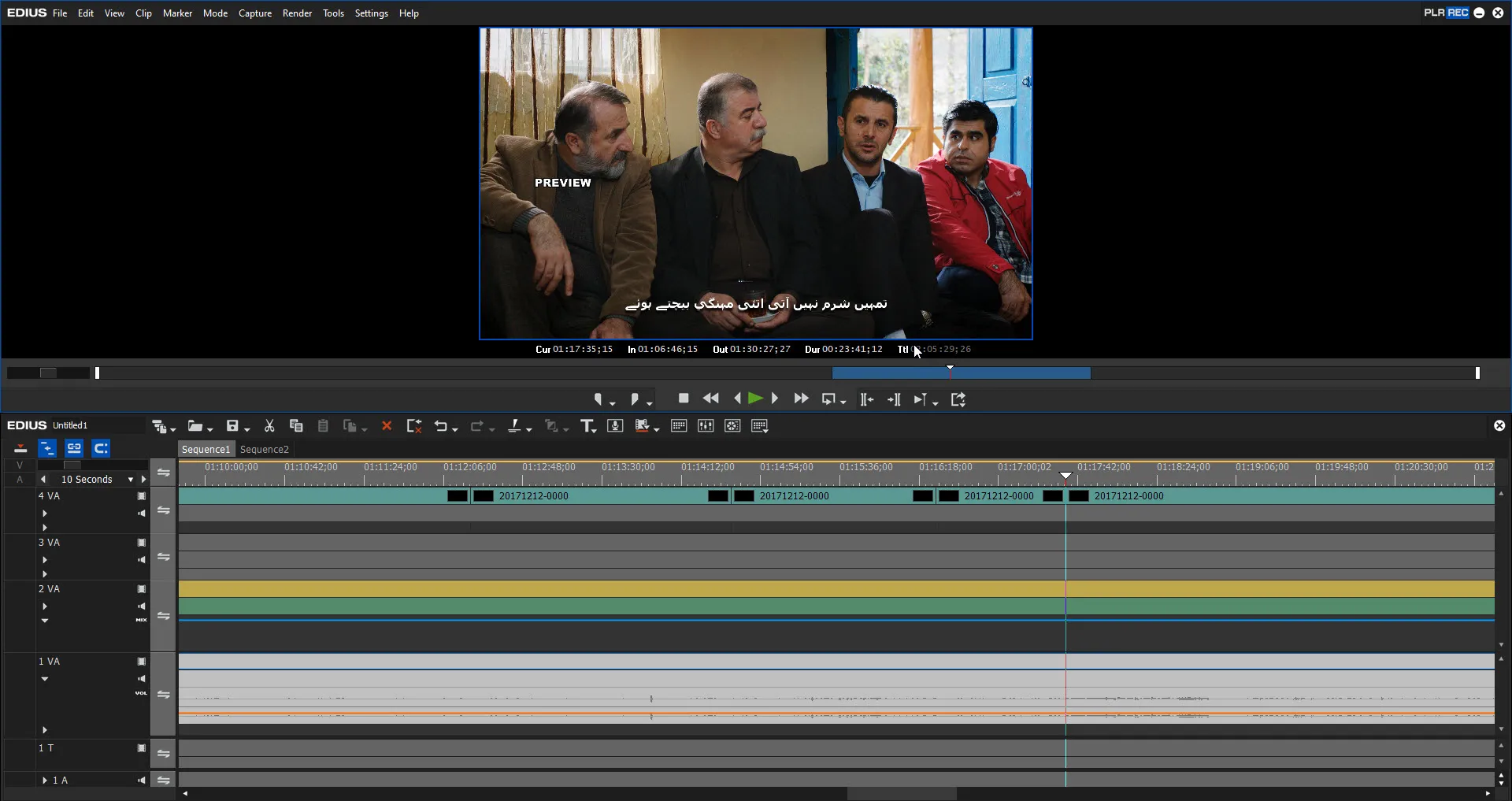
Task: Click the Ripple Delete icon
Action: point(414,426)
